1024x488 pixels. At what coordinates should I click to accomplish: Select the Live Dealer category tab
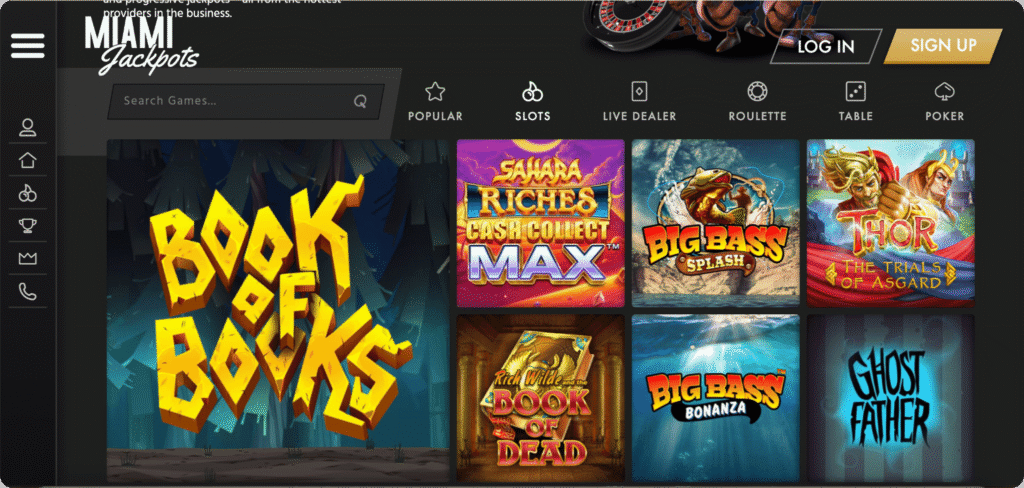pos(639,102)
